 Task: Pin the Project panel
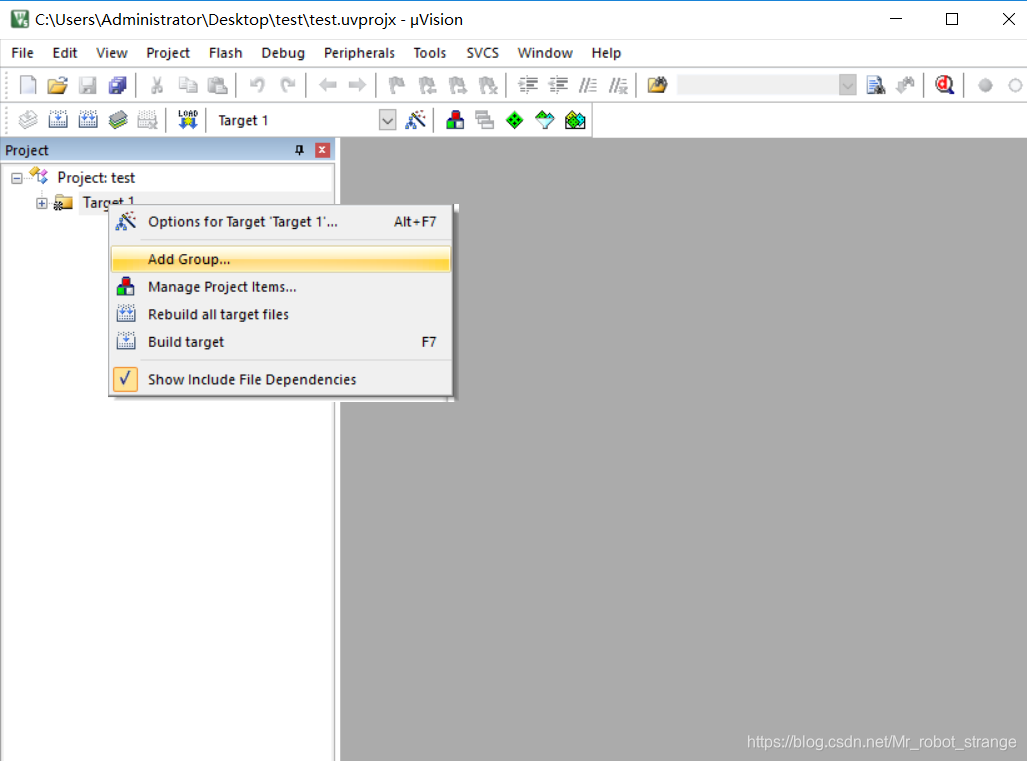point(299,150)
